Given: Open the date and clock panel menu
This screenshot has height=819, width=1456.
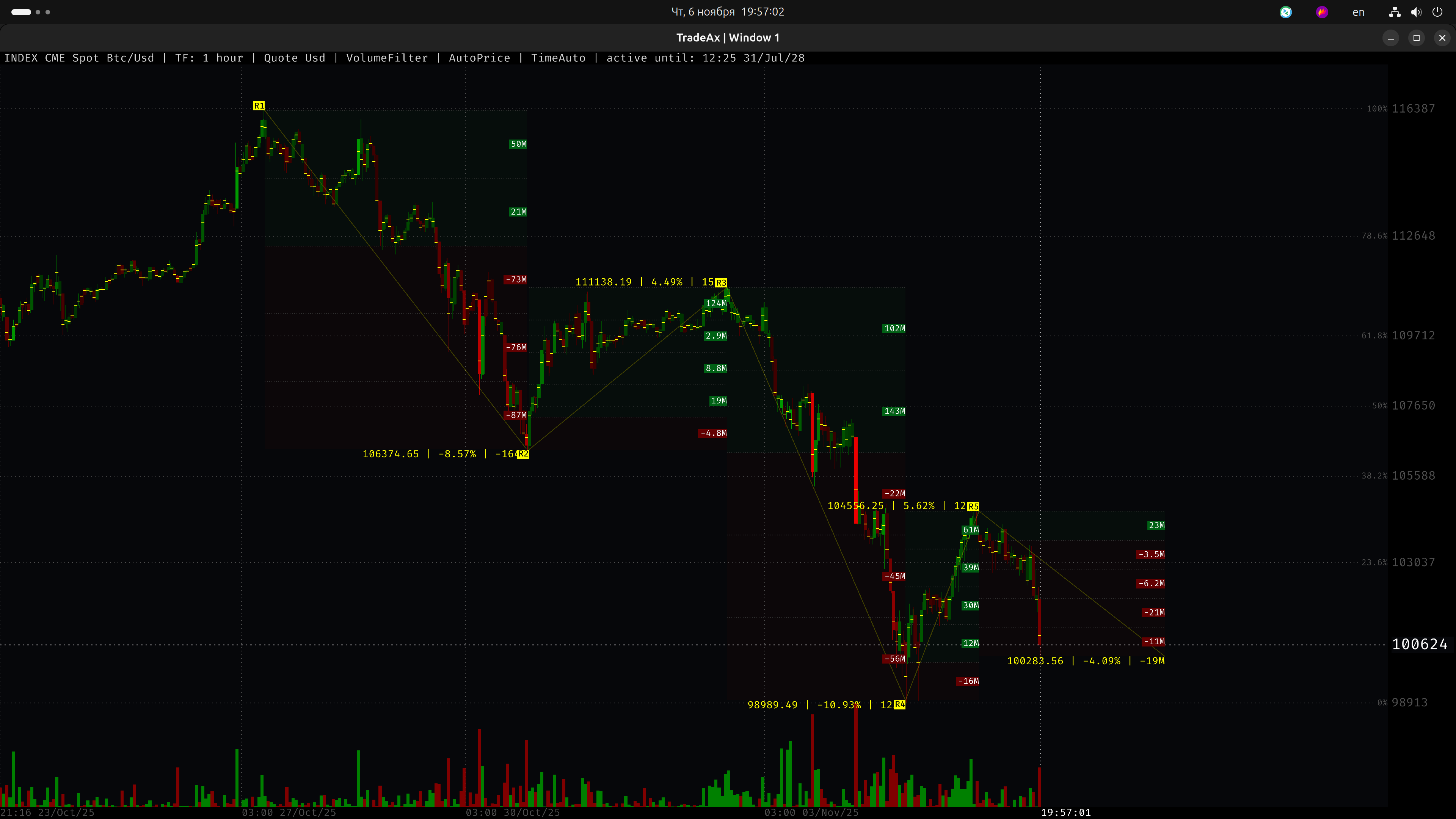Looking at the screenshot, I should point(728,12).
